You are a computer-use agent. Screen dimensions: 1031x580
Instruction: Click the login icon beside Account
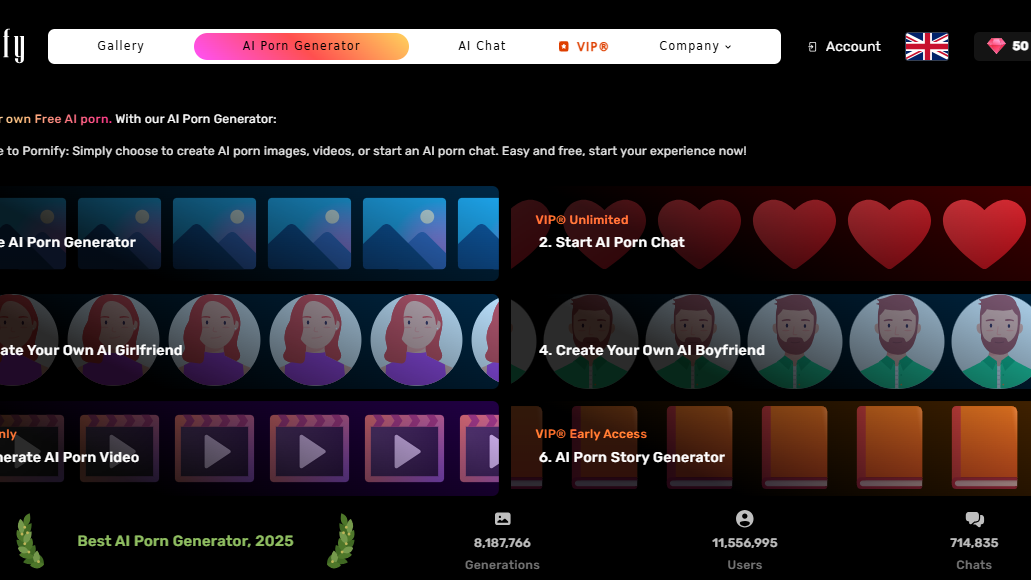pos(812,47)
